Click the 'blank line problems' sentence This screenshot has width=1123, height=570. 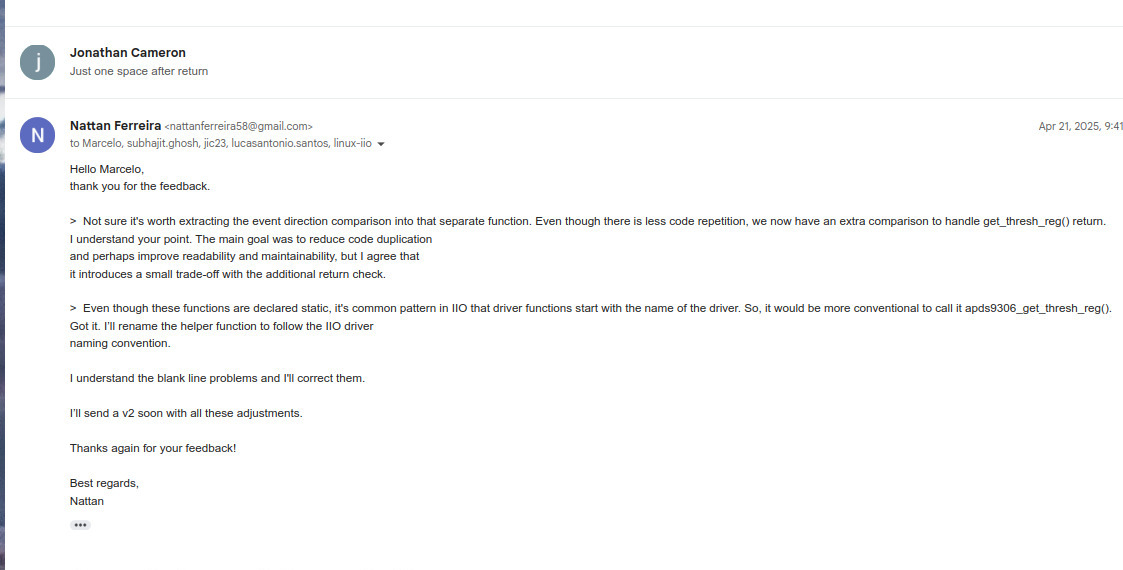(x=217, y=378)
